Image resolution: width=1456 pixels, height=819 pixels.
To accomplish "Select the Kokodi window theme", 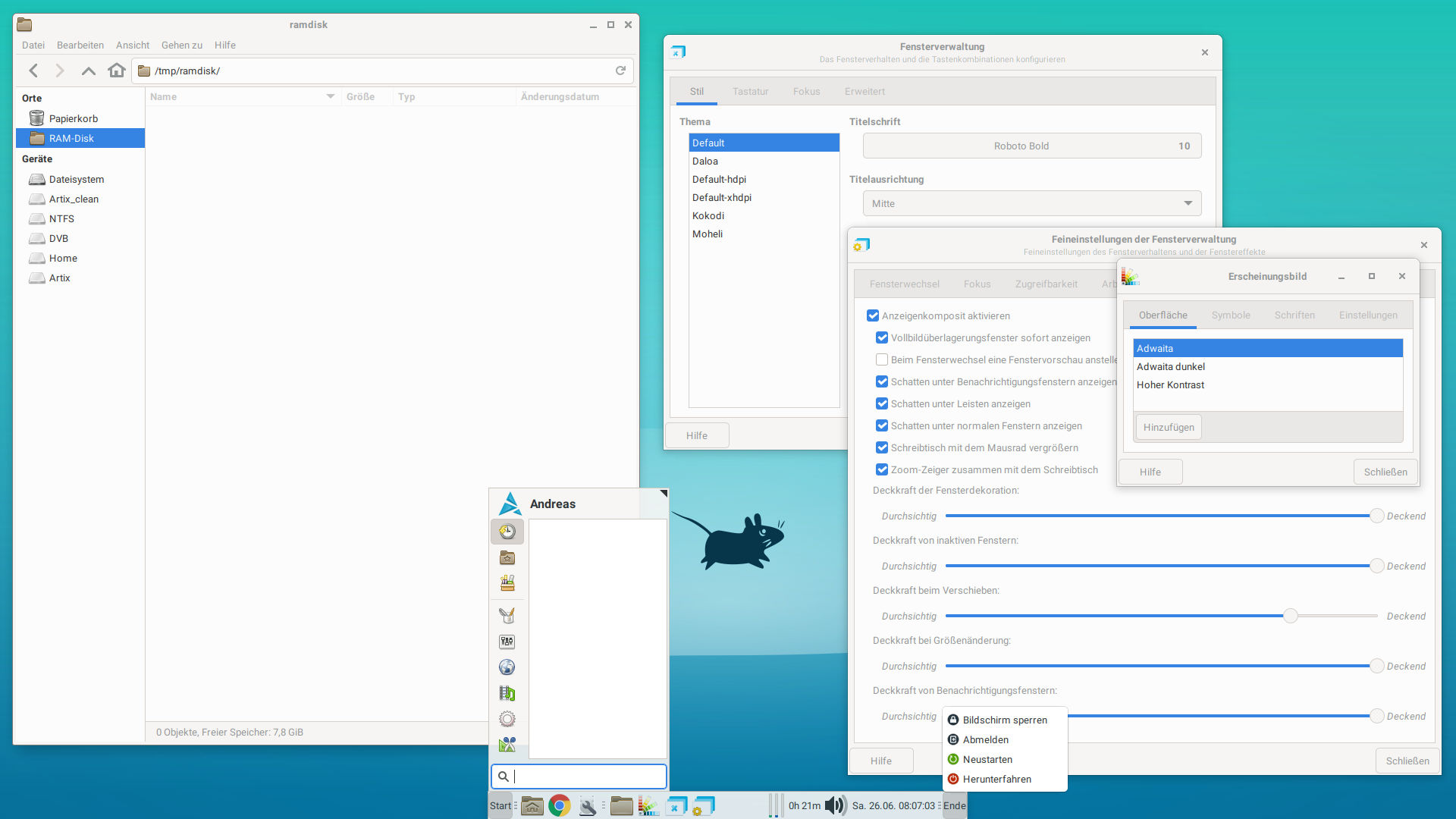I will [764, 215].
